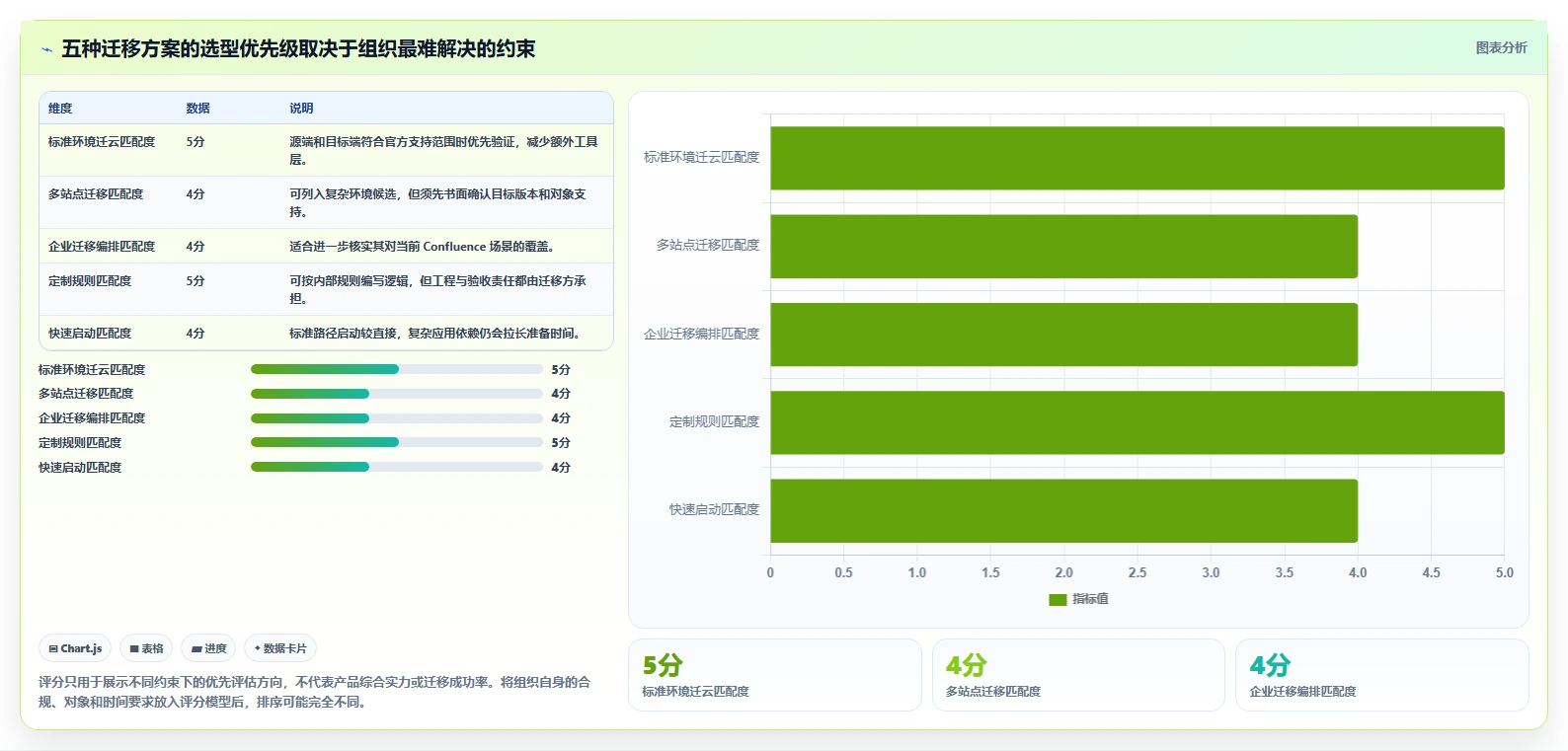The image size is (1568, 751).
Task: Click description starting 源端和目标端符合官方支持
Action: (x=443, y=151)
